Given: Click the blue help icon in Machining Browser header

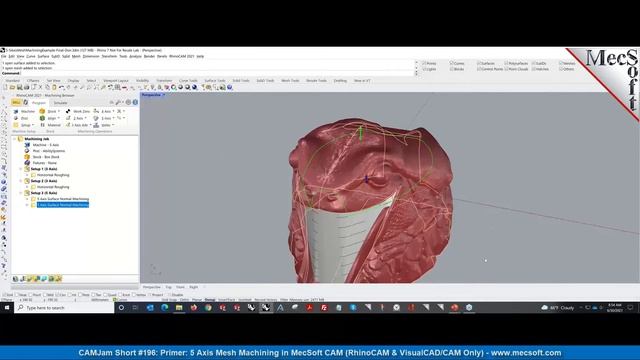Looking at the screenshot, I should click(x=135, y=102).
